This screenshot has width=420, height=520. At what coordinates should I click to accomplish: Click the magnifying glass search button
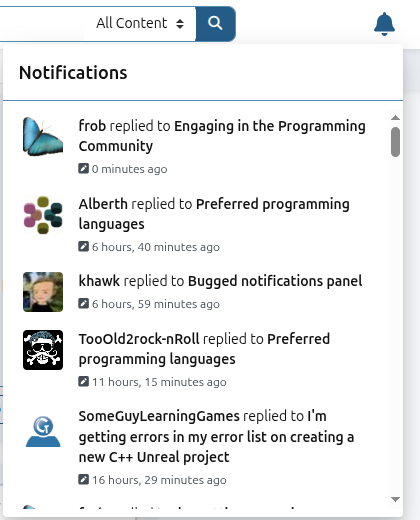(215, 24)
